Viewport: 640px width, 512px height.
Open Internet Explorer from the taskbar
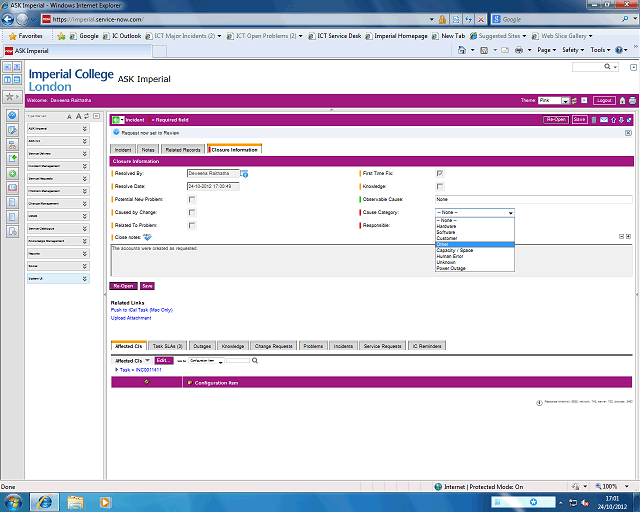point(46,499)
